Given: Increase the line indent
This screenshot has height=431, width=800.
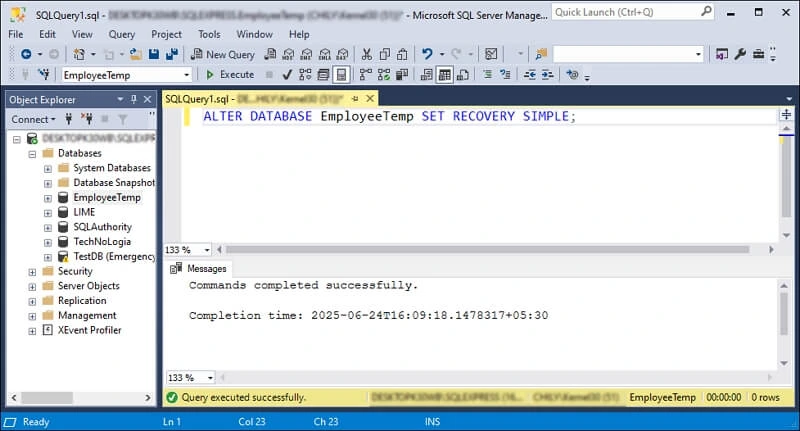Looking at the screenshot, I should pos(547,75).
